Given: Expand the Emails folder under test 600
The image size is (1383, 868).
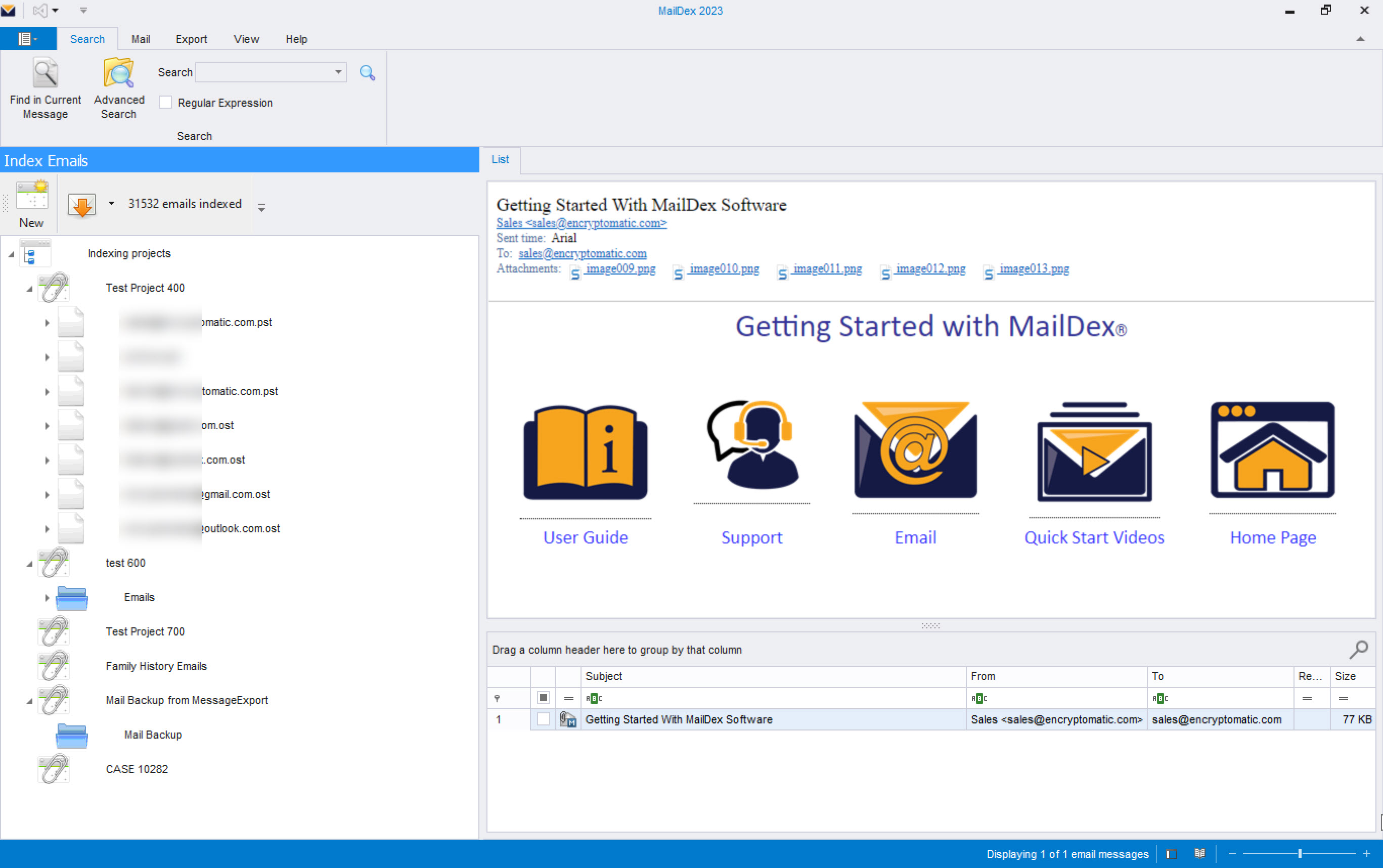Looking at the screenshot, I should 47,598.
